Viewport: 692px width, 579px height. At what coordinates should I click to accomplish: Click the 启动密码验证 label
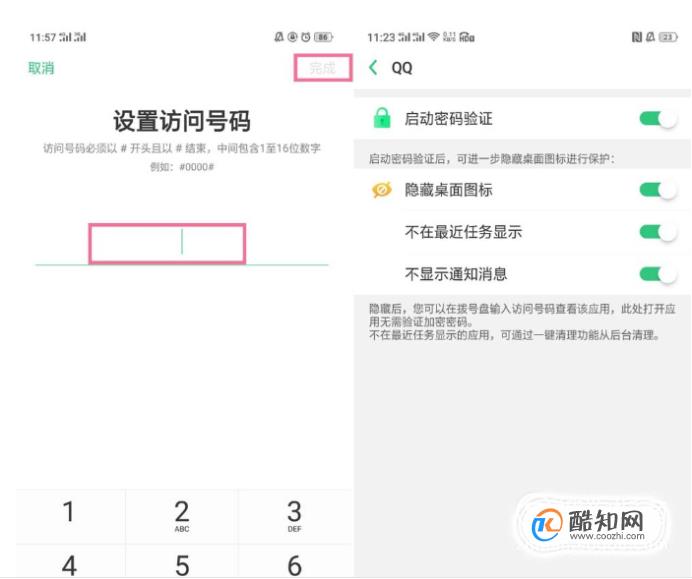click(x=448, y=119)
